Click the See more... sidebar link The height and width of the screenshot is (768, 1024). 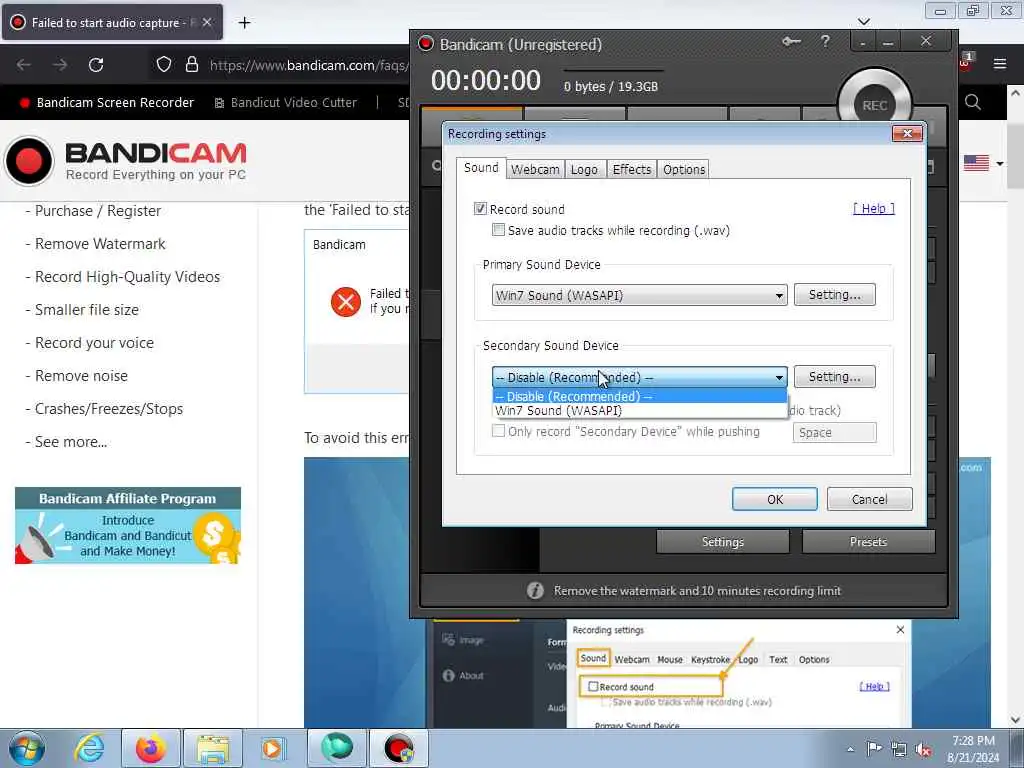[71, 442]
